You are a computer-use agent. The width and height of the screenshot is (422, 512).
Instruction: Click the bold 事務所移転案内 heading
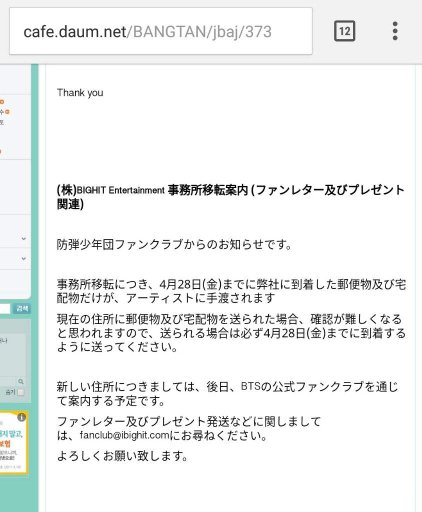208,190
